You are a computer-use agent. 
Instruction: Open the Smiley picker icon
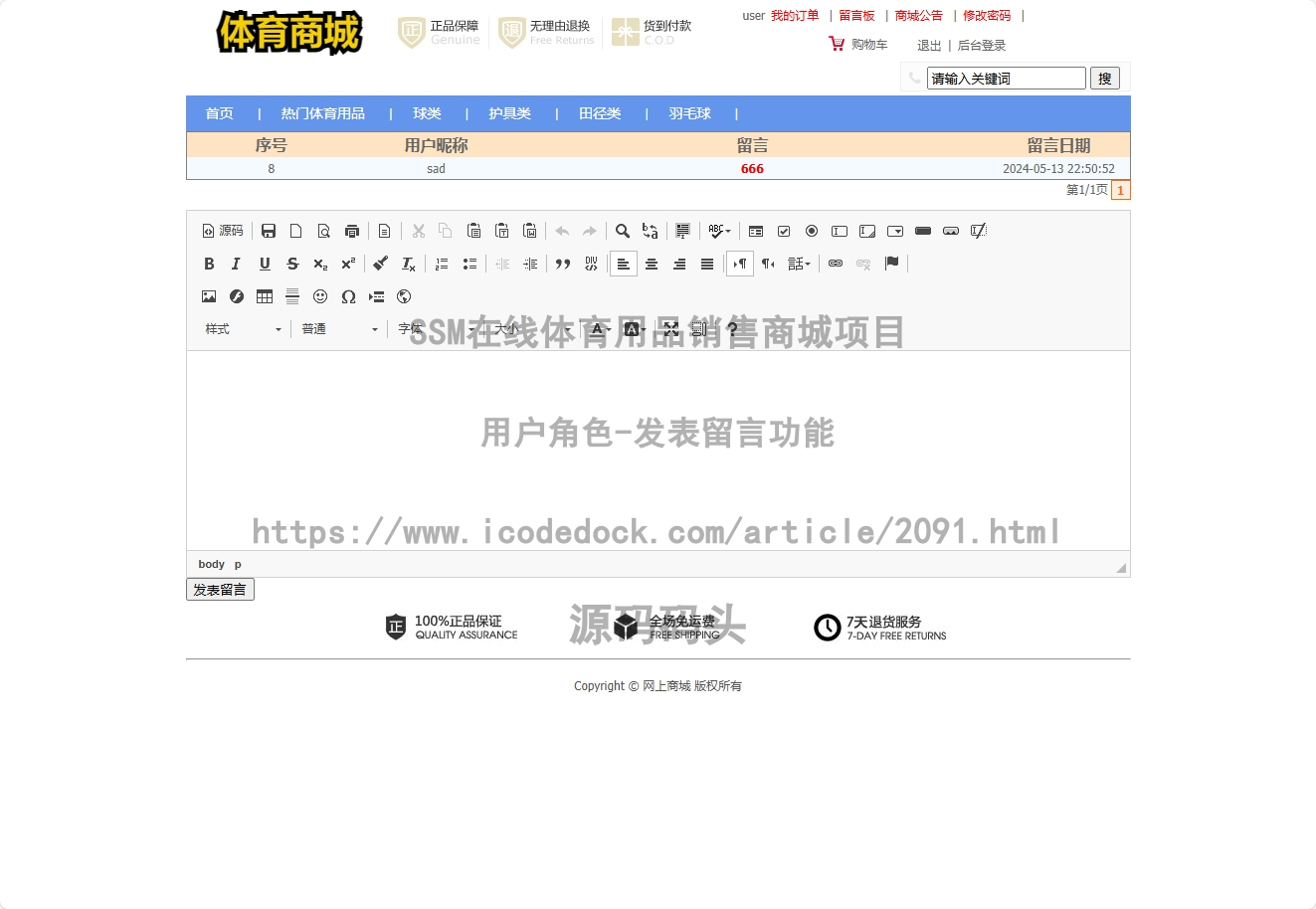pos(320,296)
